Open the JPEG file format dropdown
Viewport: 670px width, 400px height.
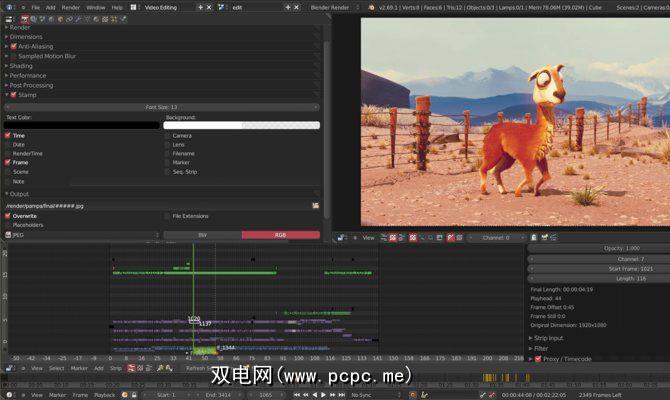81,235
